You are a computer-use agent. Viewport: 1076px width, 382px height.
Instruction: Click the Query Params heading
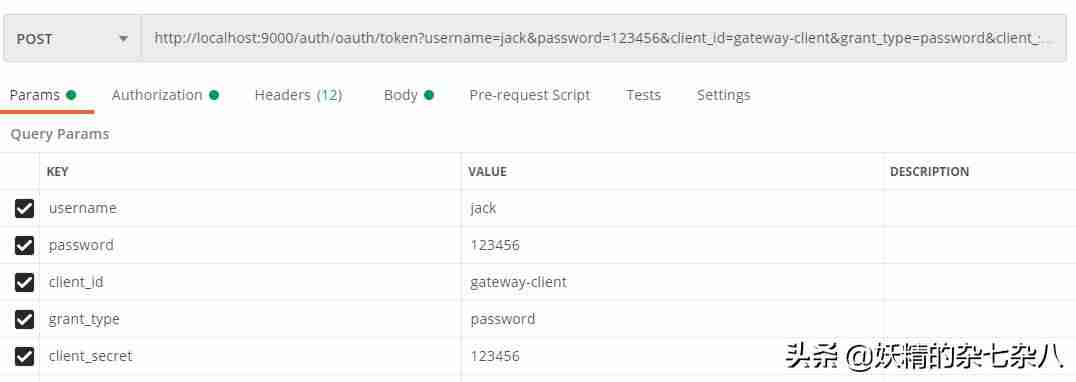pos(60,134)
